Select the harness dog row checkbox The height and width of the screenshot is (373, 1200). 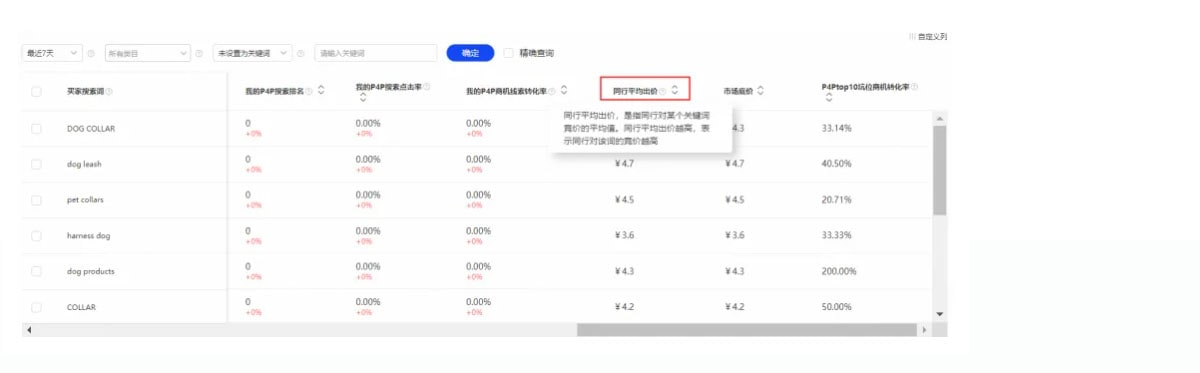(x=36, y=236)
